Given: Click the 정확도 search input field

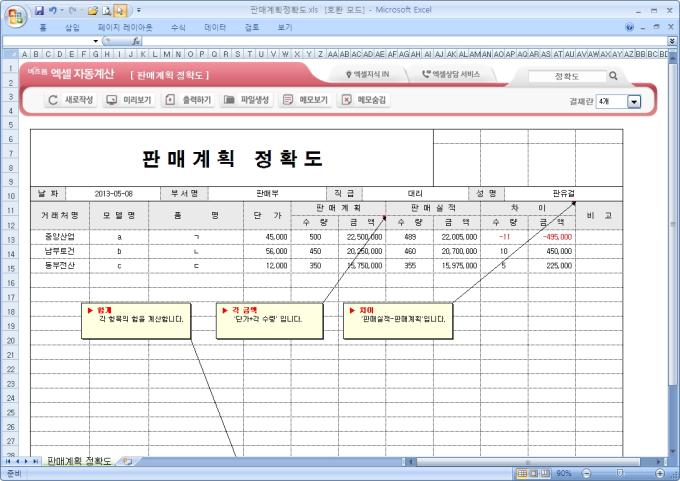Looking at the screenshot, I should (x=566, y=76).
